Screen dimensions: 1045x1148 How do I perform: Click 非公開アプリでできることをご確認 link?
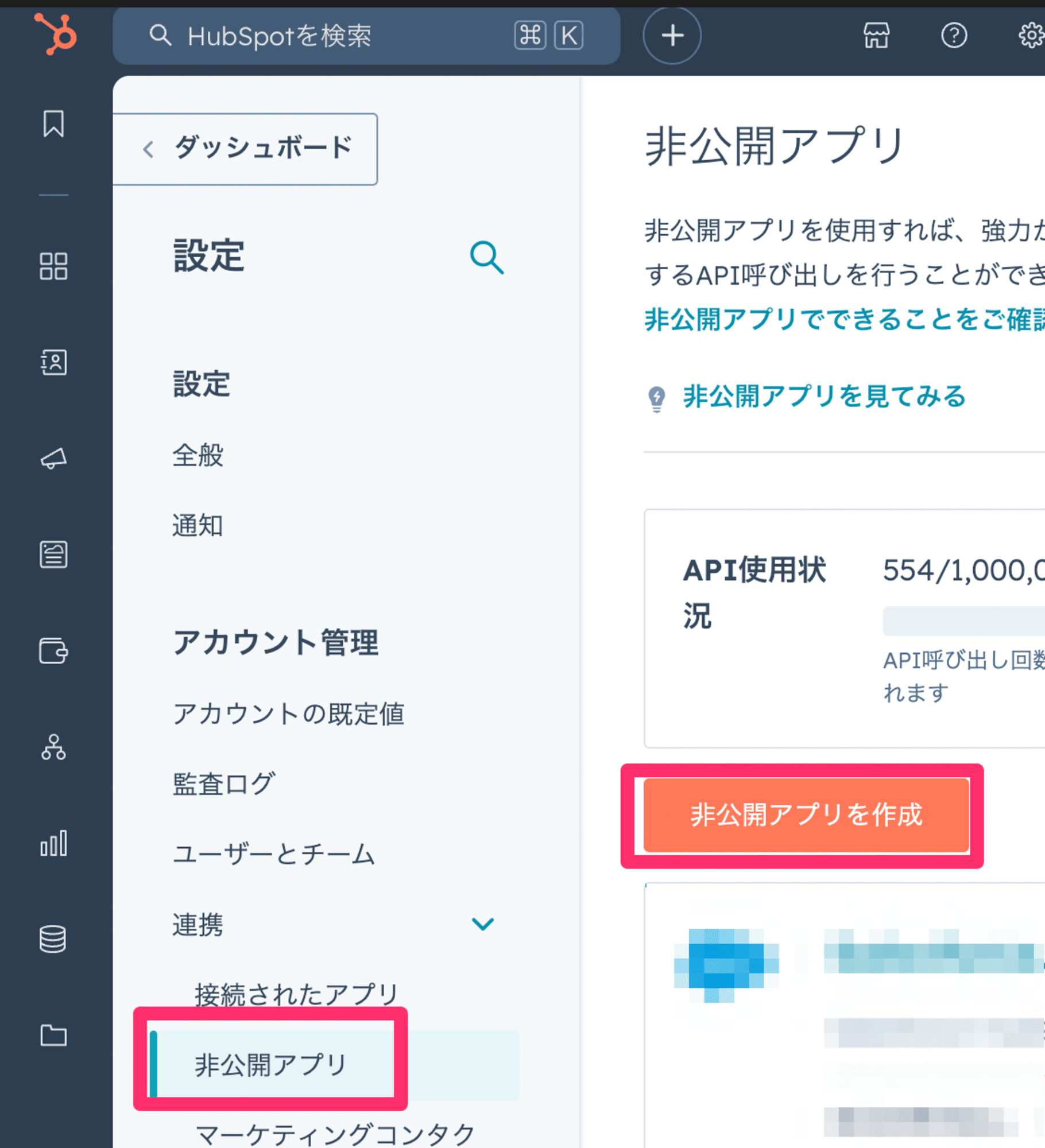pyautogui.click(x=844, y=319)
